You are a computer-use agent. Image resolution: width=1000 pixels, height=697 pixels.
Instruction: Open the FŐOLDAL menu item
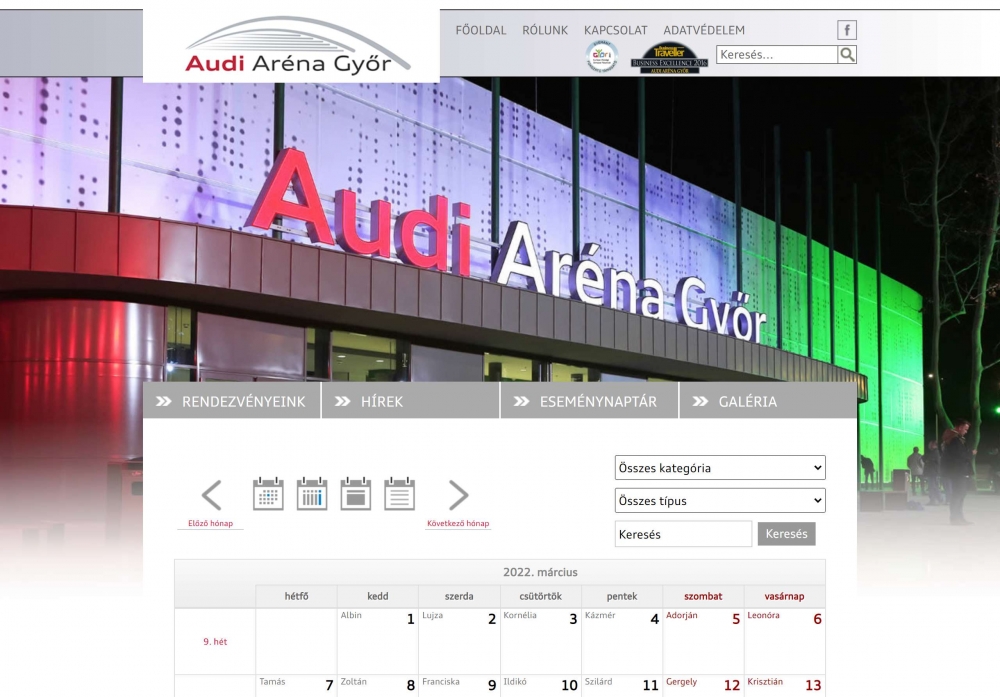pyautogui.click(x=481, y=30)
